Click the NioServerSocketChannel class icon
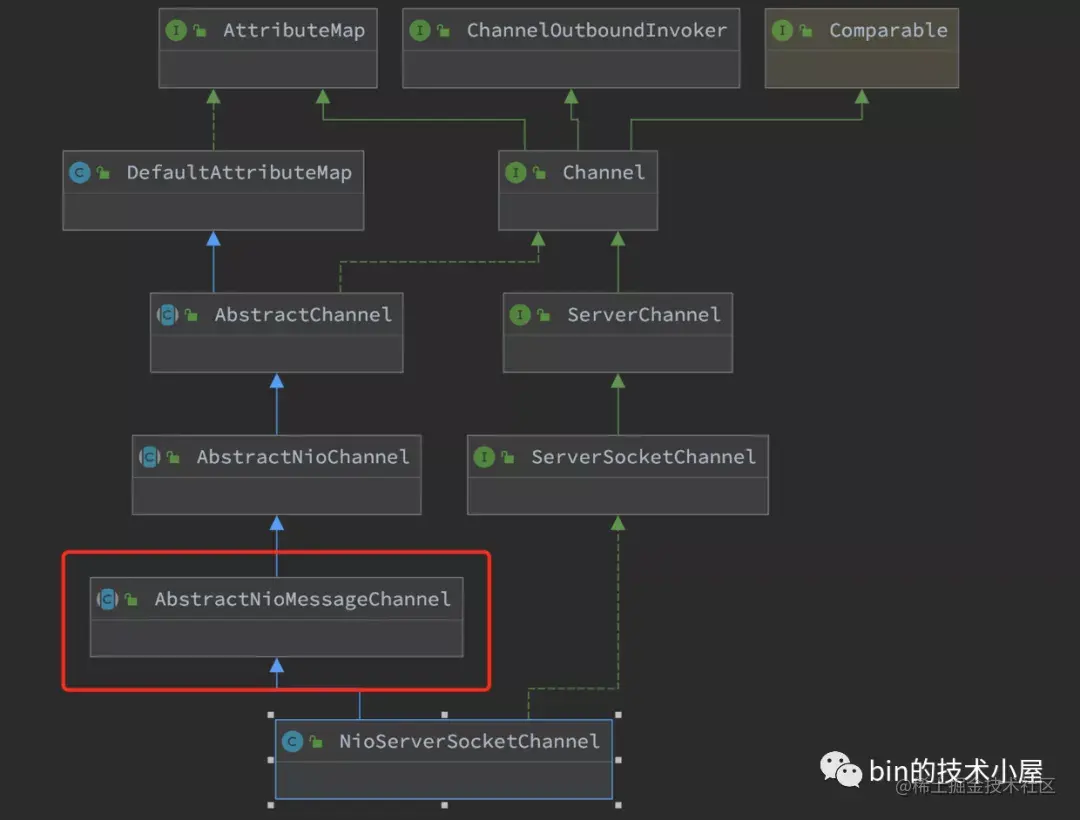Image resolution: width=1080 pixels, height=820 pixels. (293, 742)
